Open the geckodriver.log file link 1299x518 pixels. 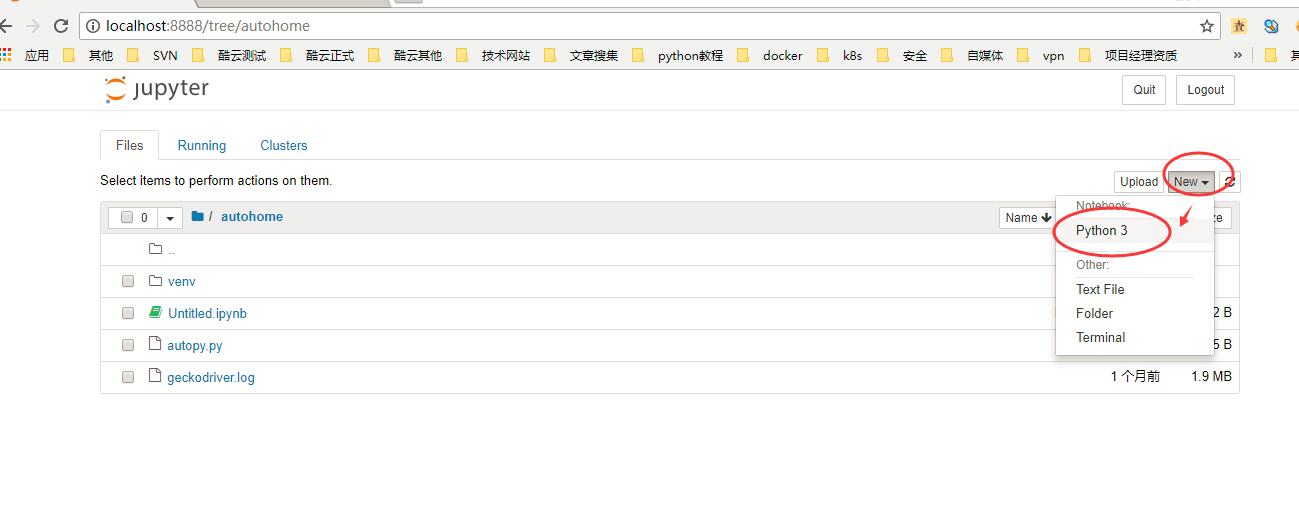210,377
